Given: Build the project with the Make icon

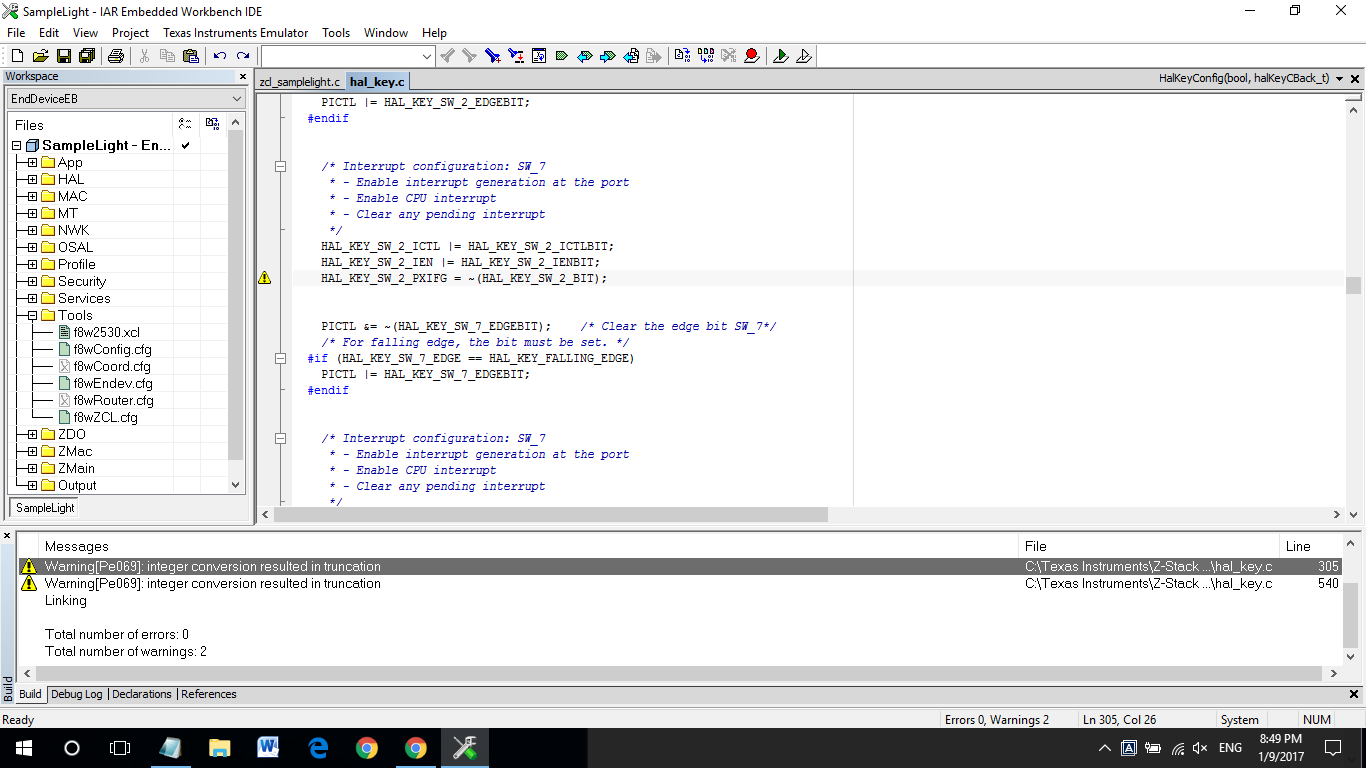Looking at the screenshot, I should pyautogui.click(x=706, y=56).
